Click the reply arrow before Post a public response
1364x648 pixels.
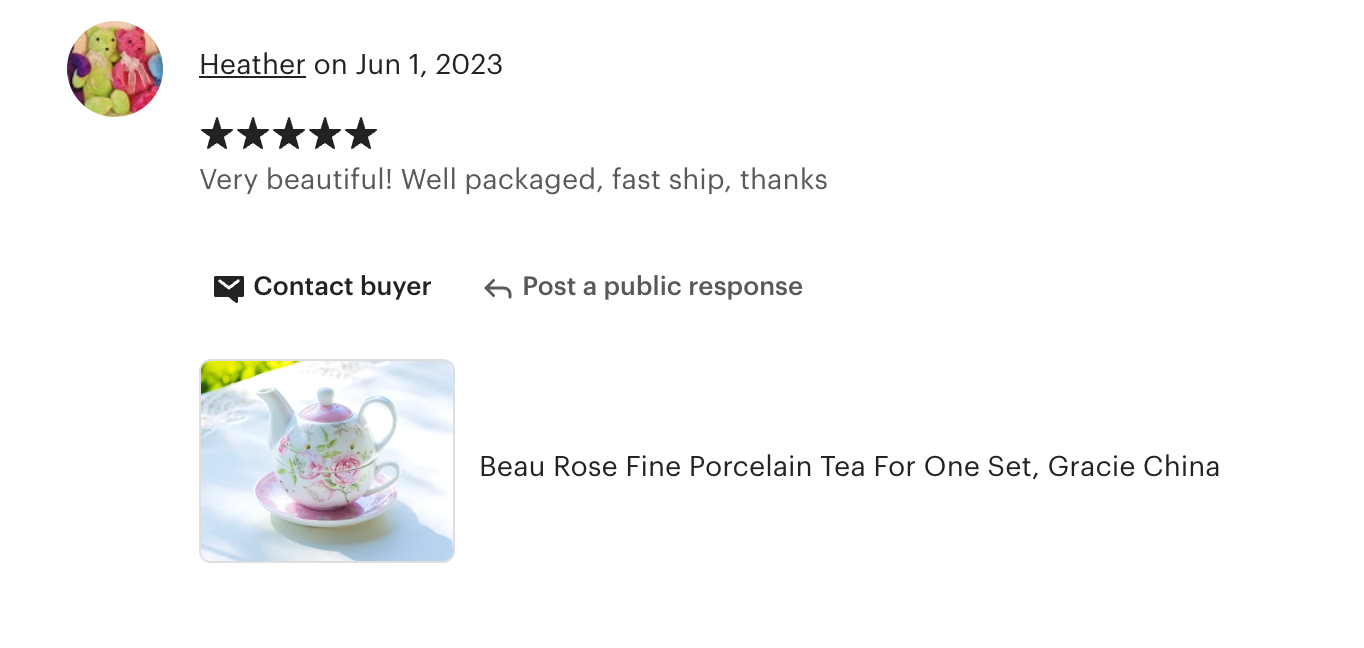(x=497, y=287)
